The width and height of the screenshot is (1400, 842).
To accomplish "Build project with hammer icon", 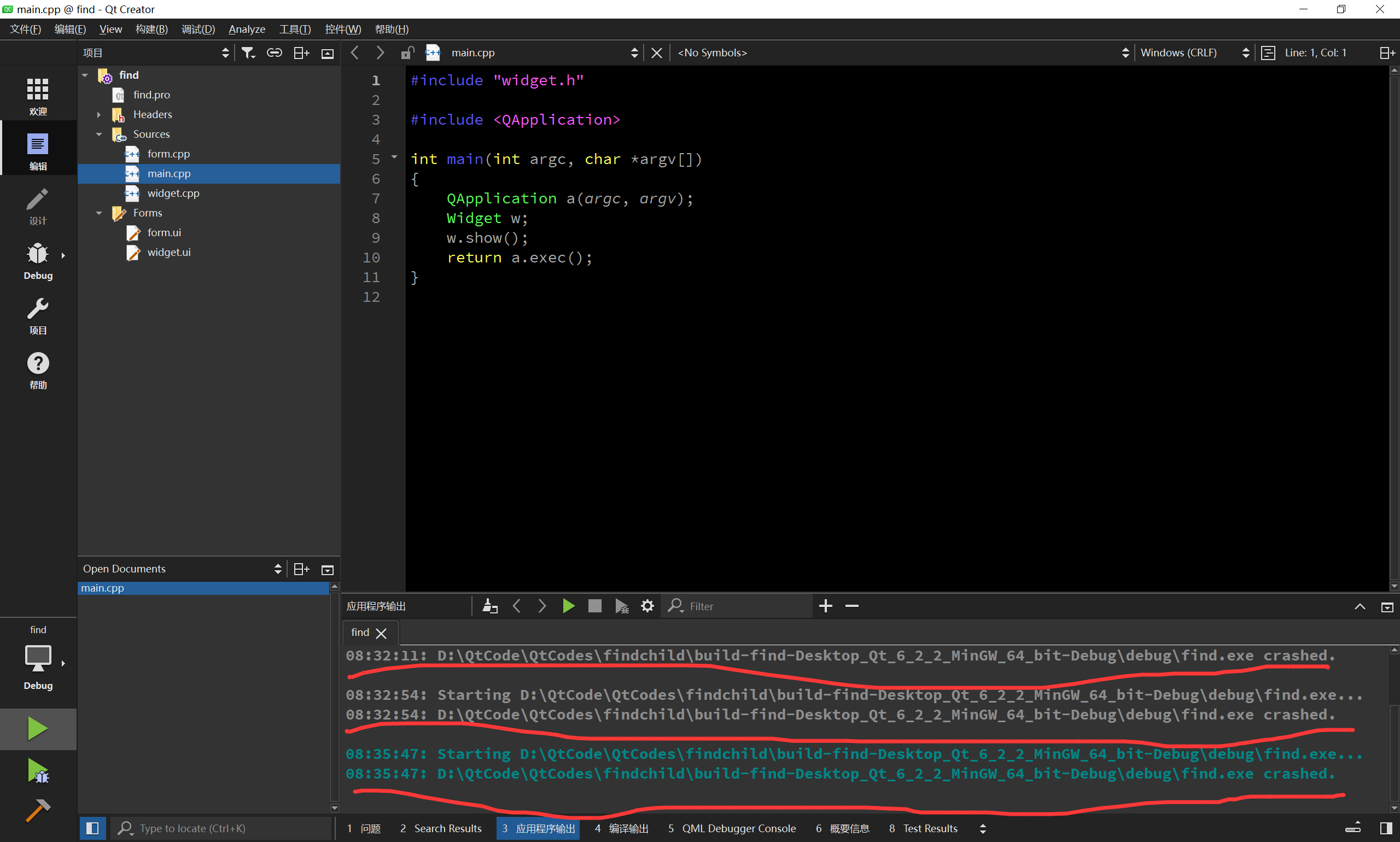I will (x=37, y=811).
